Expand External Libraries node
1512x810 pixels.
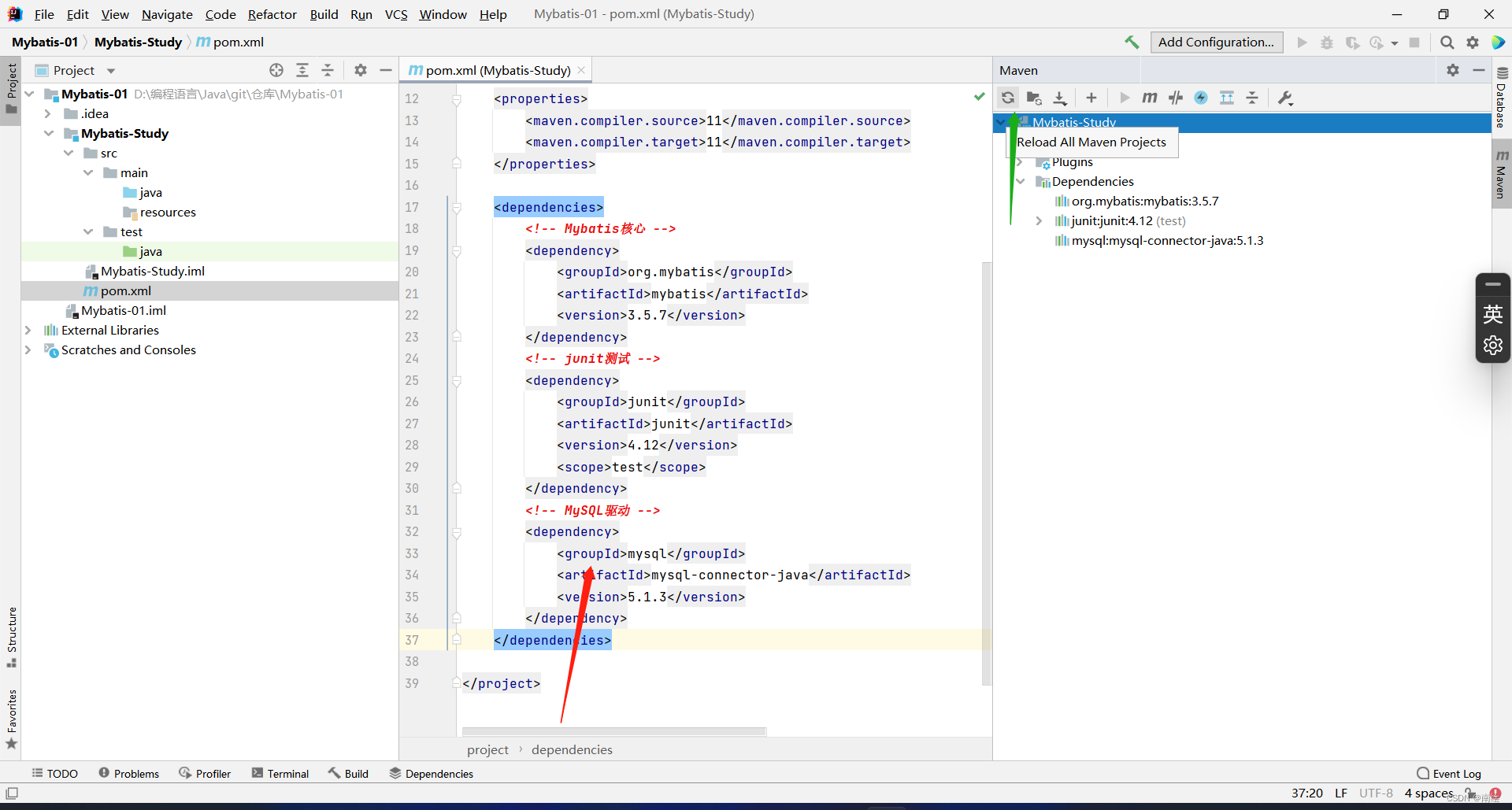point(28,330)
